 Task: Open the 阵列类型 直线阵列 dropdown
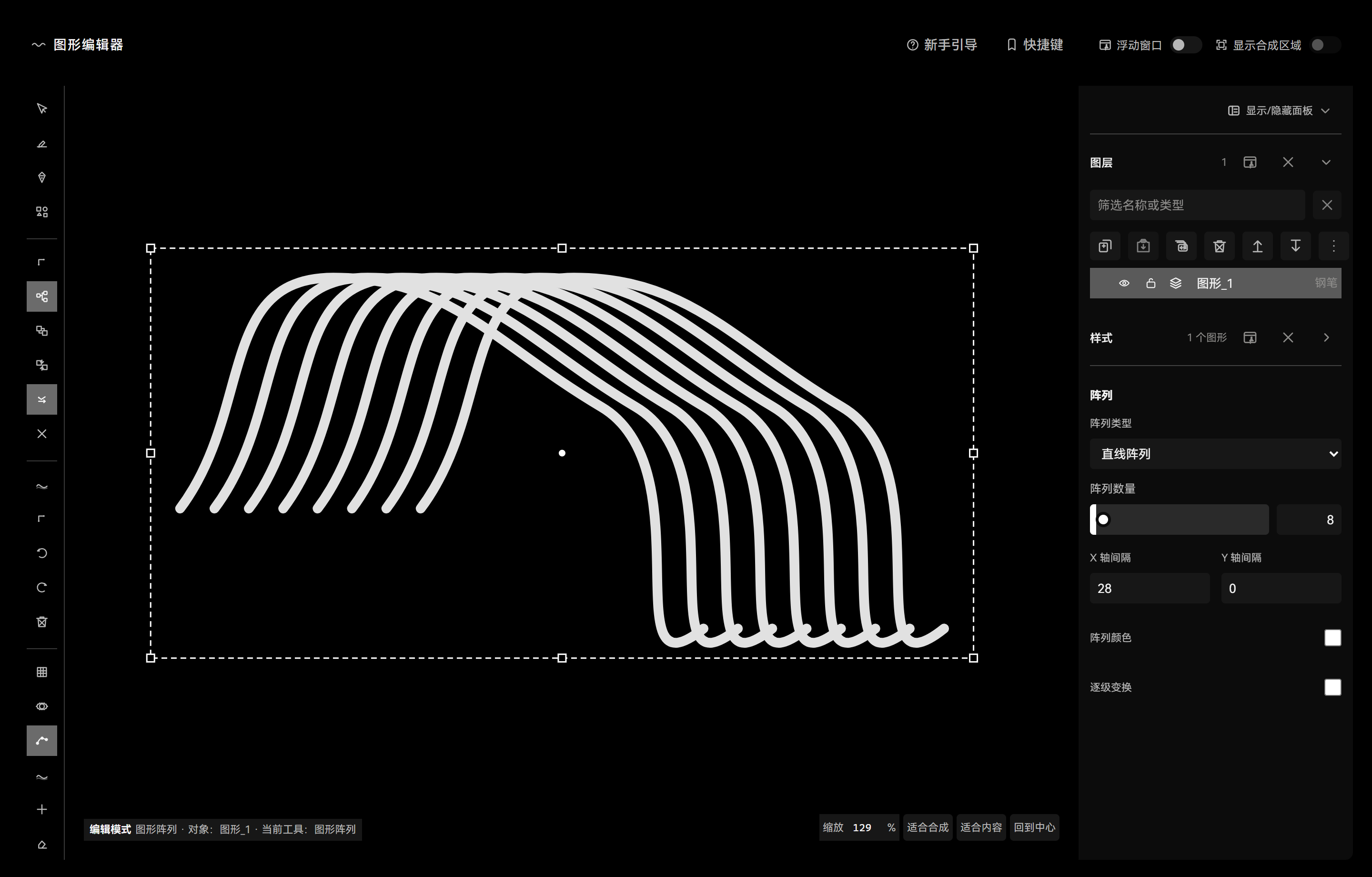pos(1215,454)
